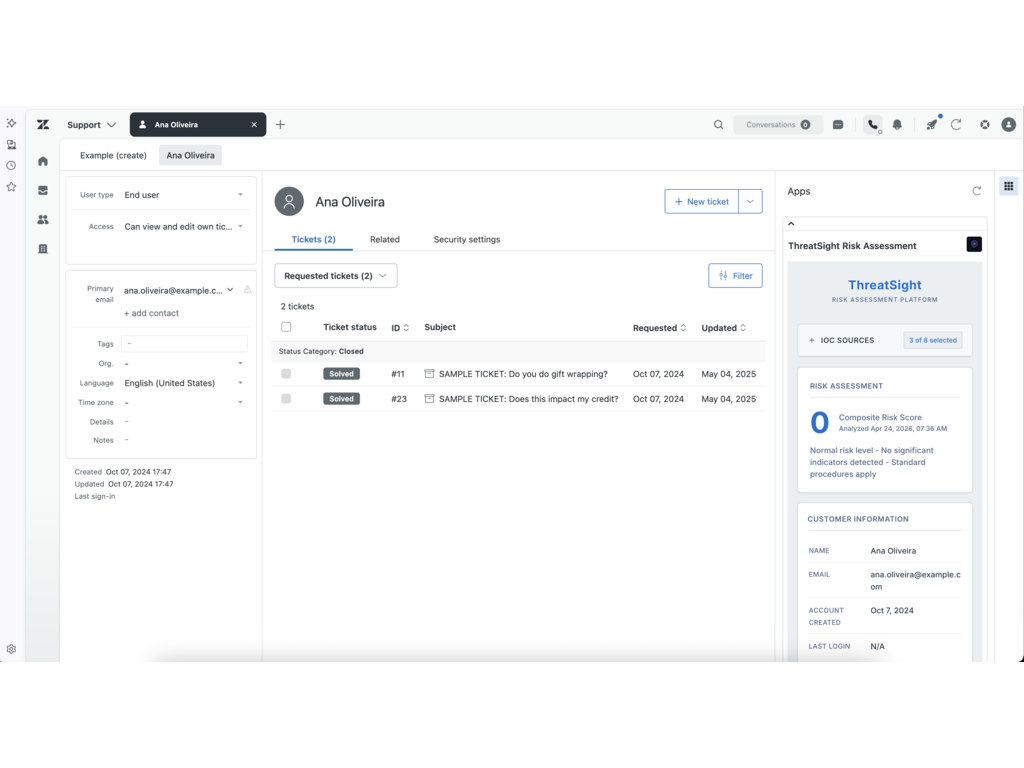
Task: Click the Details field
Action: [x=184, y=422]
